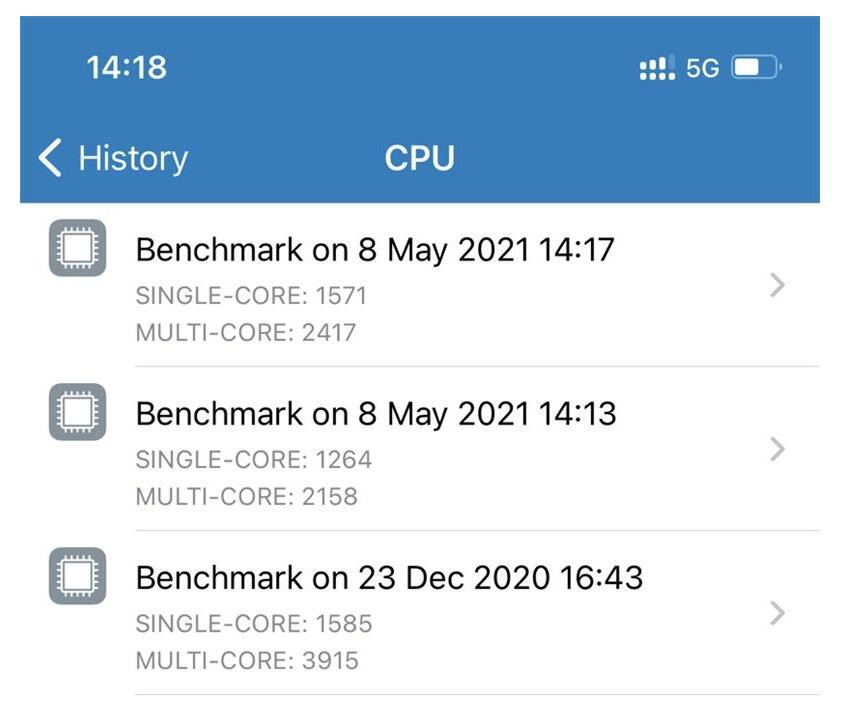Select the SINGLE-CORE: 1264 score line
This screenshot has width=841, height=722.
(x=254, y=460)
